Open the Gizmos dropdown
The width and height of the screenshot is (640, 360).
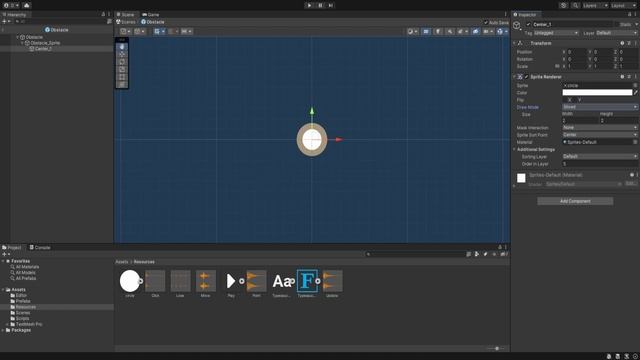pos(502,31)
